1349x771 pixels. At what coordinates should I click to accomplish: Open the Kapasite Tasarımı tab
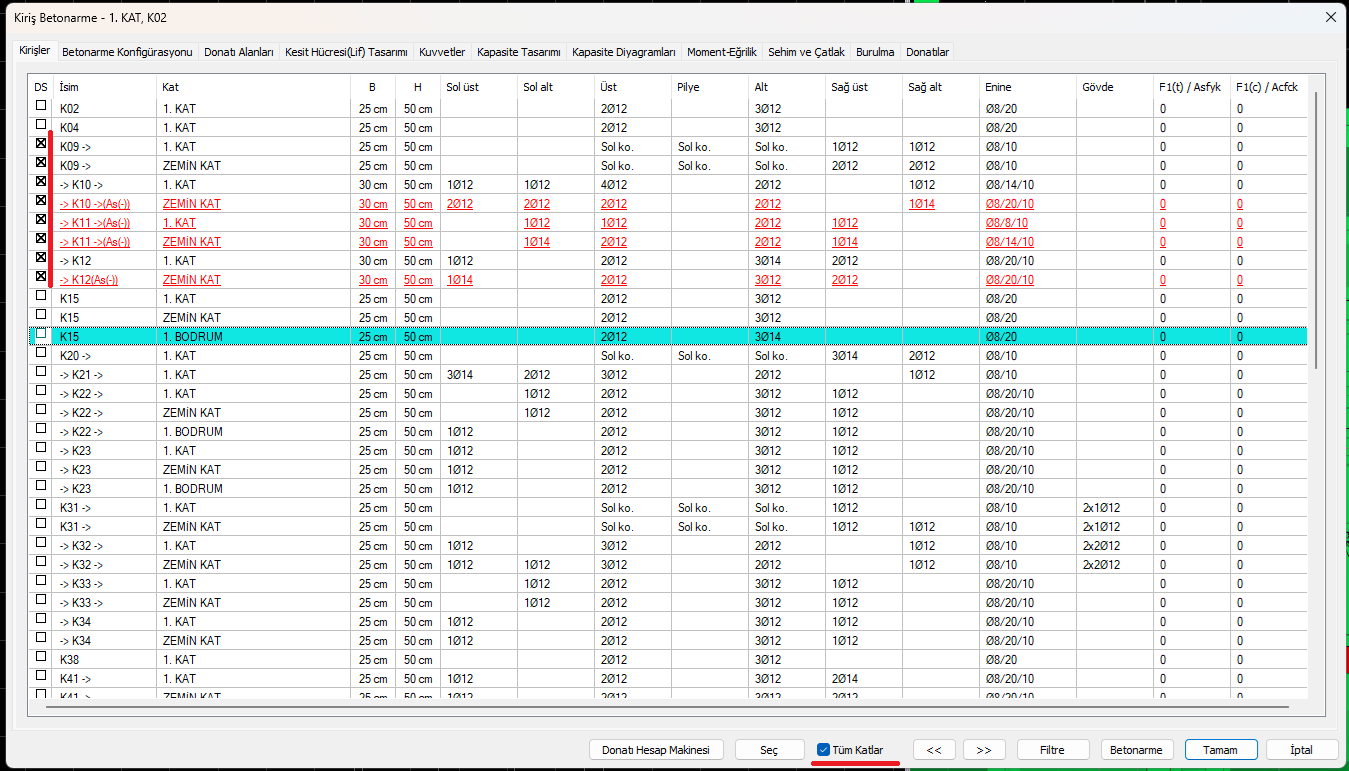[519, 51]
